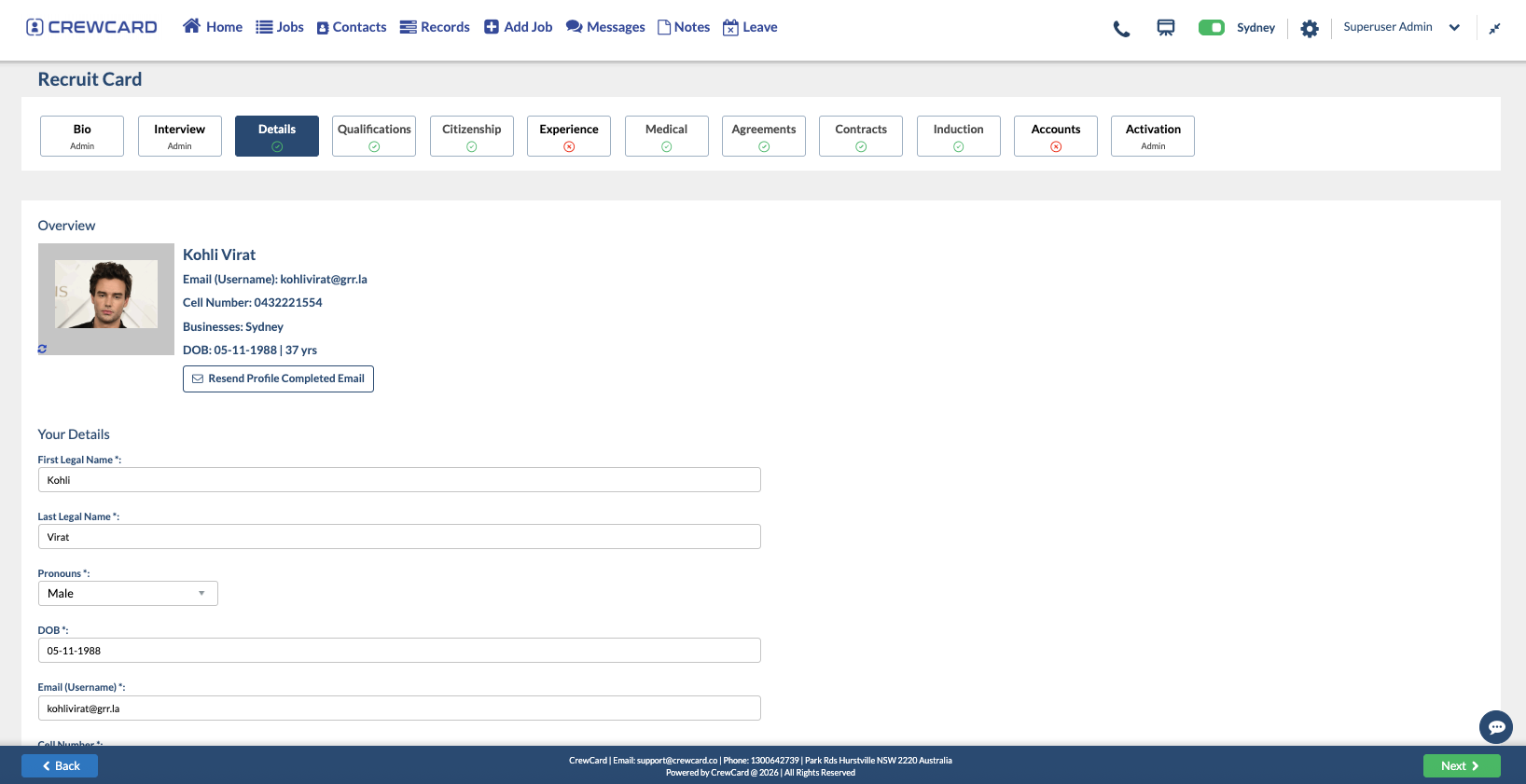This screenshot has height=784, width=1526.
Task: Open the chat bubble widget
Action: 1496,727
